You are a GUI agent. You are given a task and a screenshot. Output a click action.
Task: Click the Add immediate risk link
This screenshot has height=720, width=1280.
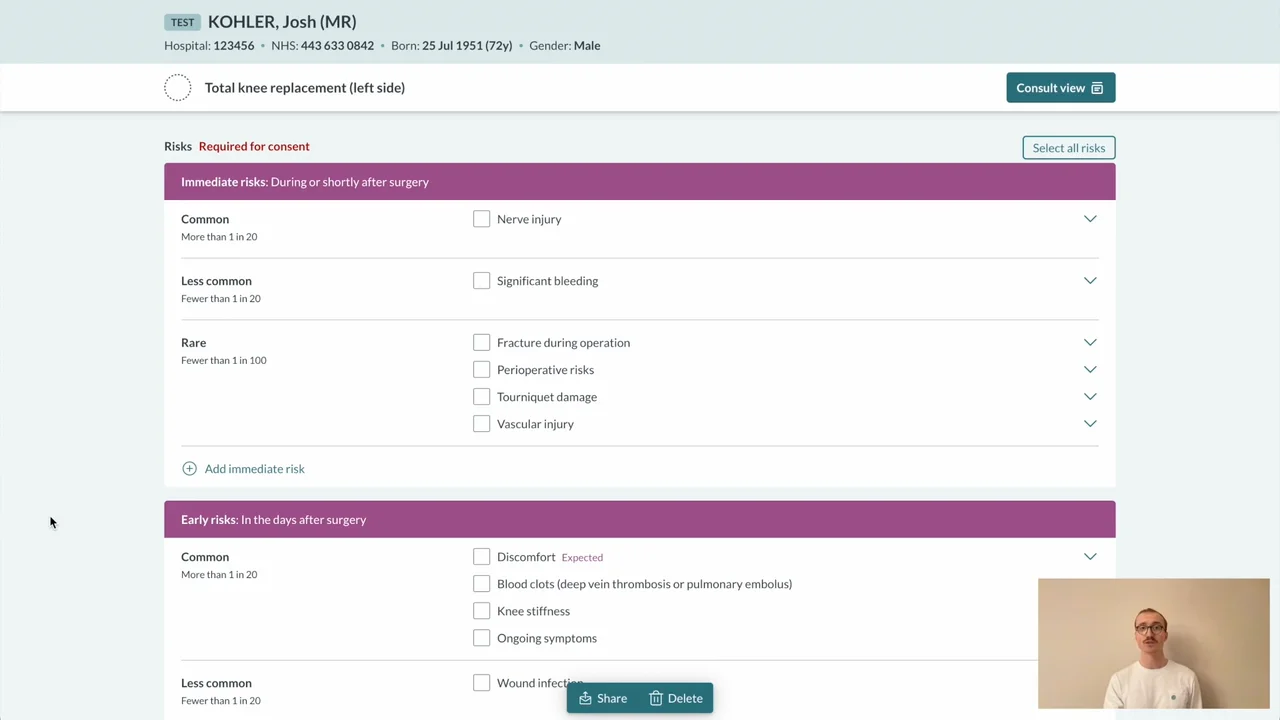(x=254, y=469)
